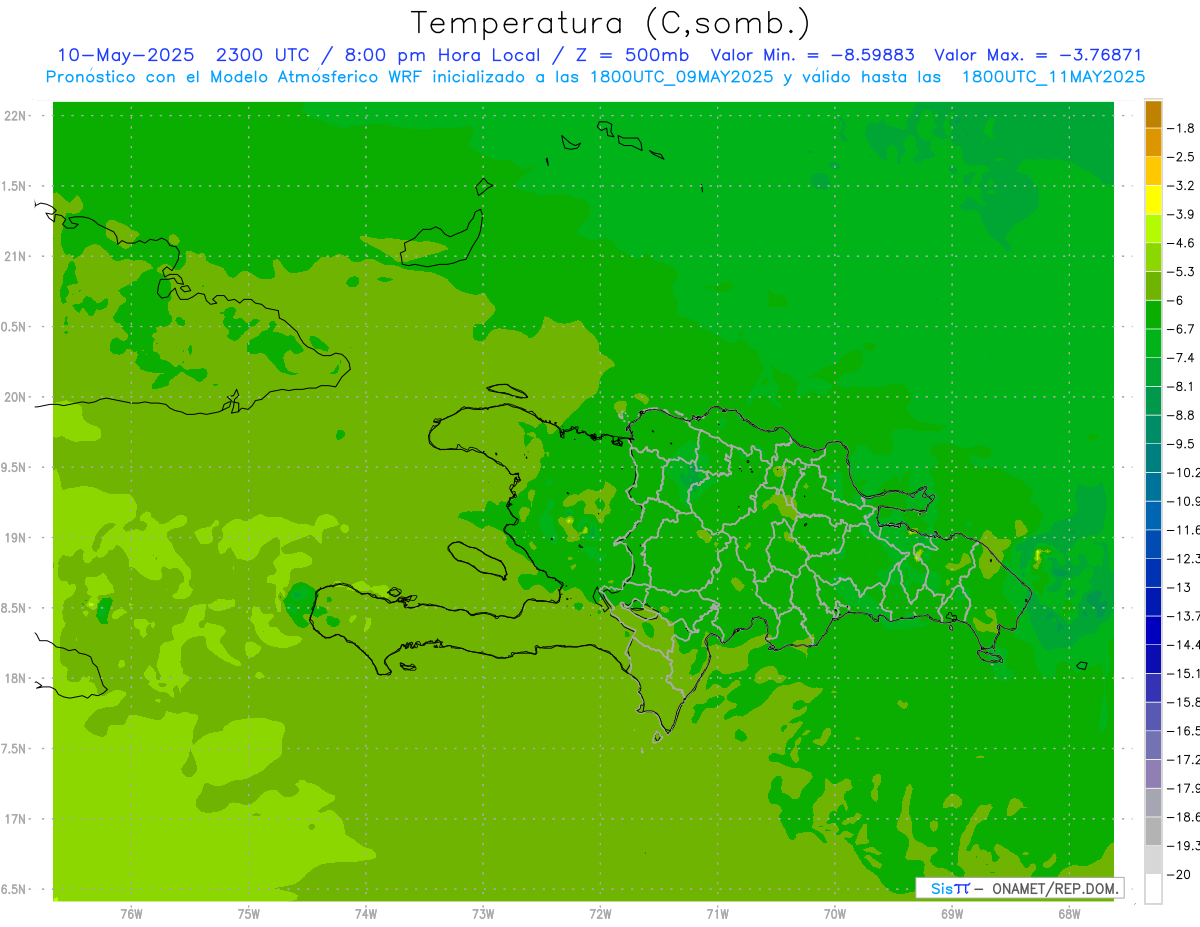Click the white swatch below -20
Screen dimensions: 1200x927
[x=1153, y=888]
